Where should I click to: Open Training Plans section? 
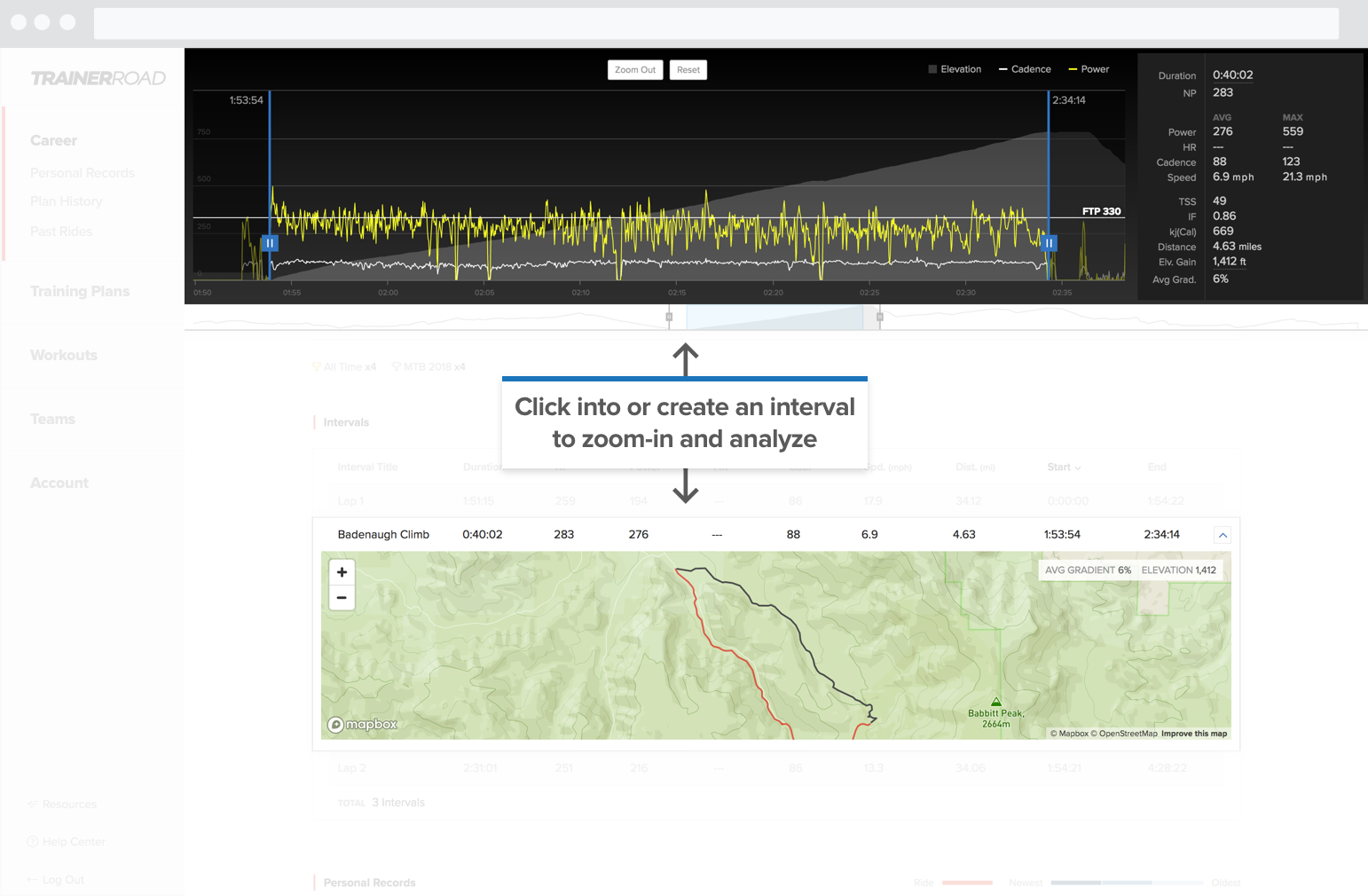point(80,291)
